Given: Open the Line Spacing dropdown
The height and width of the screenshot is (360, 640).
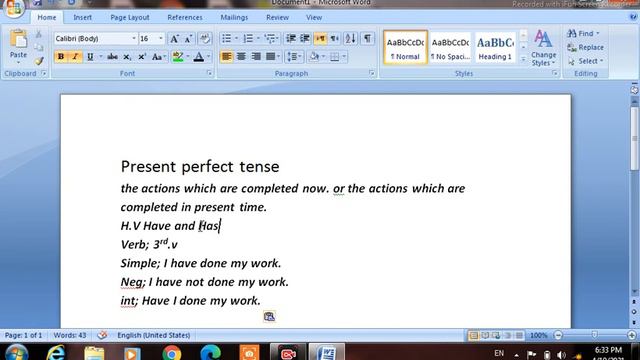Looking at the screenshot, I should 294,57.
